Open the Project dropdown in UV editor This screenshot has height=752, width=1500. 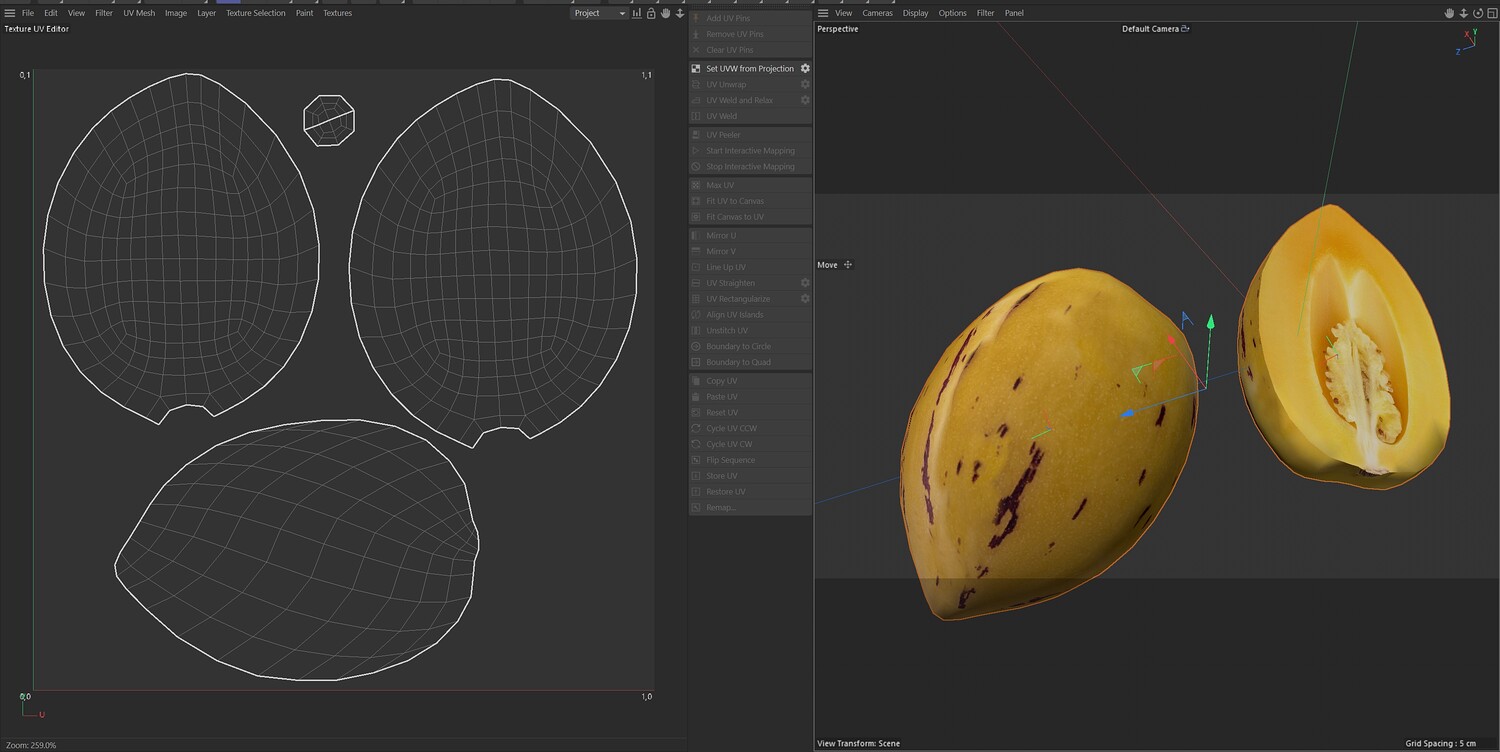coord(599,13)
